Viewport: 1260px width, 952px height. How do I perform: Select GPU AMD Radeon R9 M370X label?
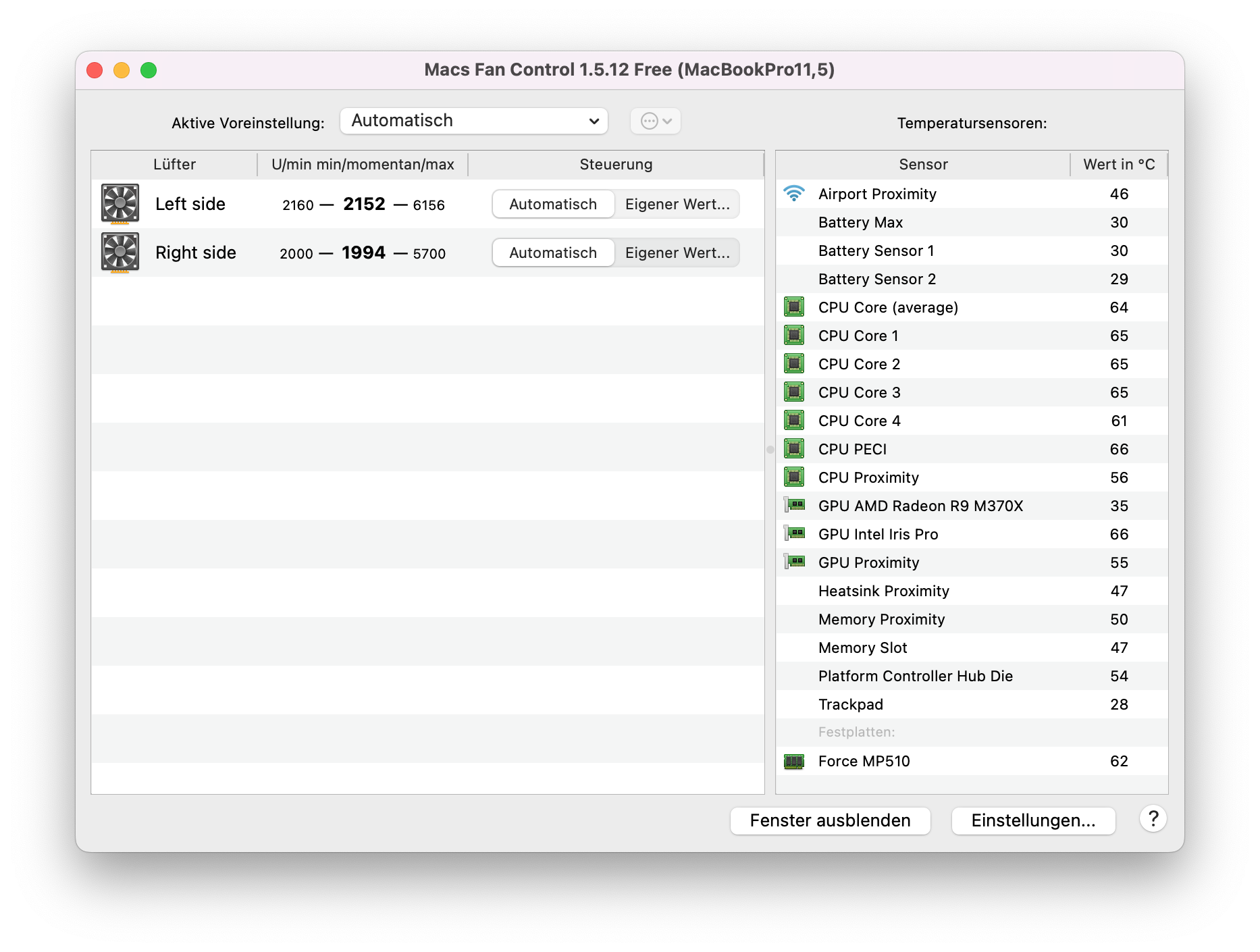(920, 506)
